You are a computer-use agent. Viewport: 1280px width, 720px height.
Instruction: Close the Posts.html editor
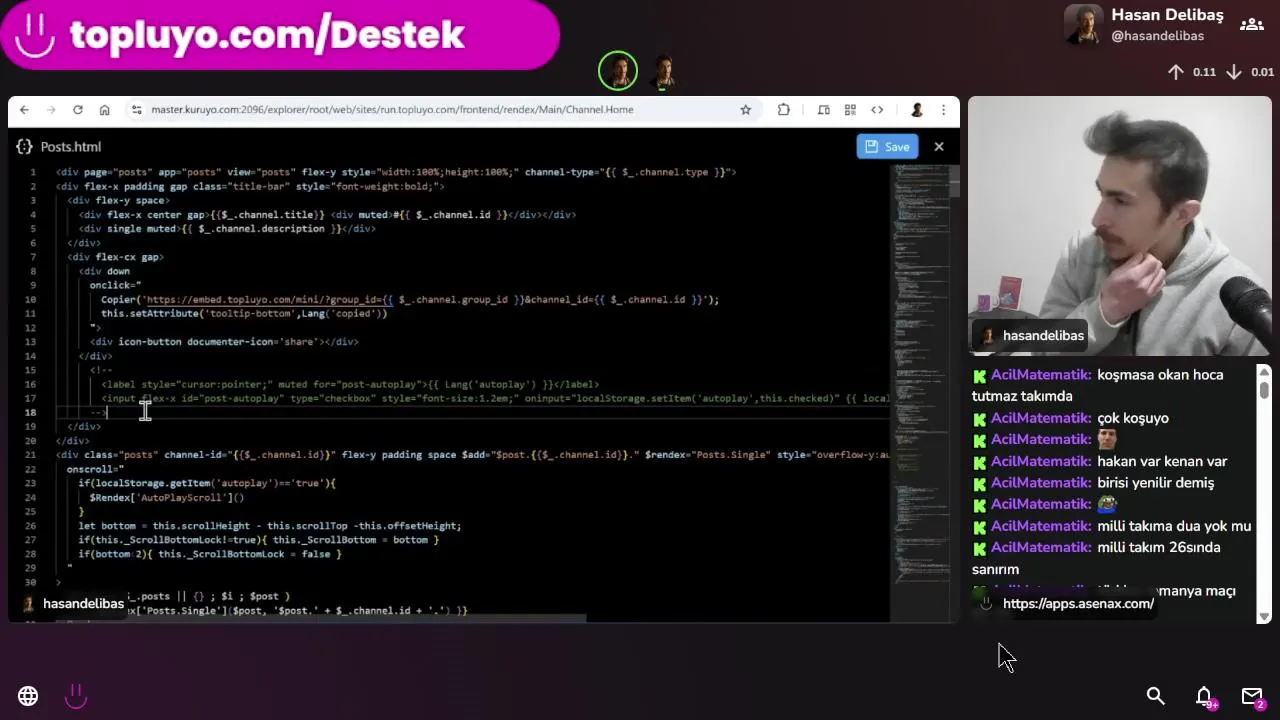point(939,147)
